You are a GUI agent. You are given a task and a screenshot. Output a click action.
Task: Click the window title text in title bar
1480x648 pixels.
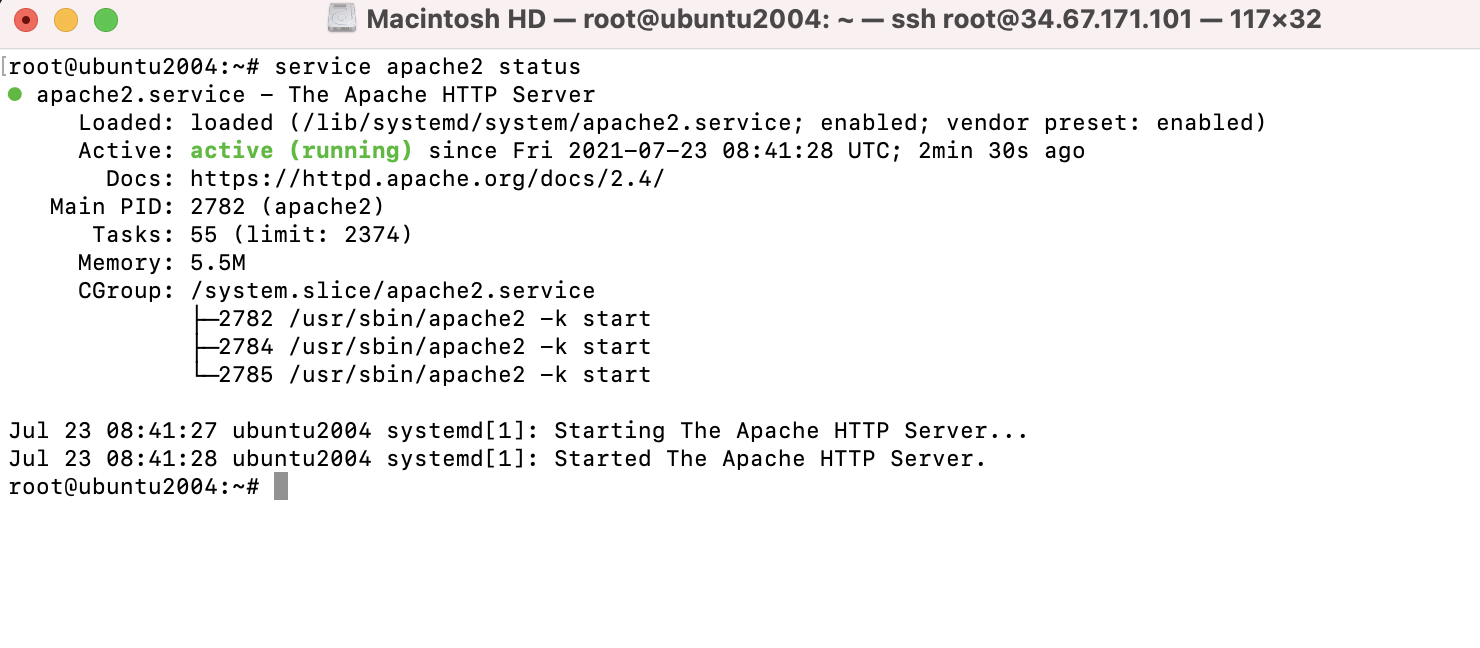[844, 19]
